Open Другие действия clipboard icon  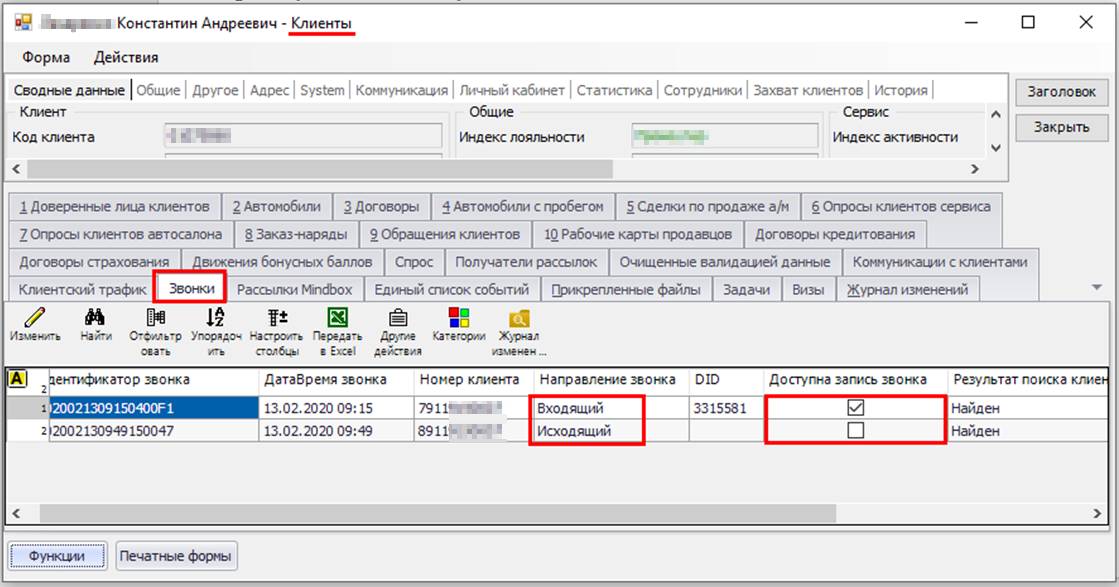[398, 318]
